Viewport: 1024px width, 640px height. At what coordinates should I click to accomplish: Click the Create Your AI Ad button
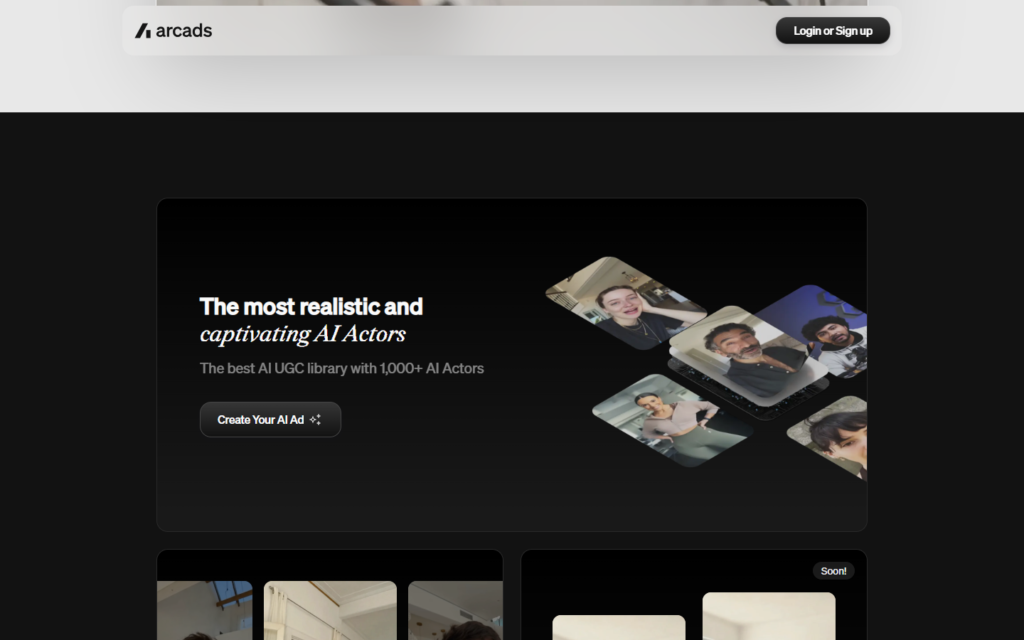(x=270, y=419)
